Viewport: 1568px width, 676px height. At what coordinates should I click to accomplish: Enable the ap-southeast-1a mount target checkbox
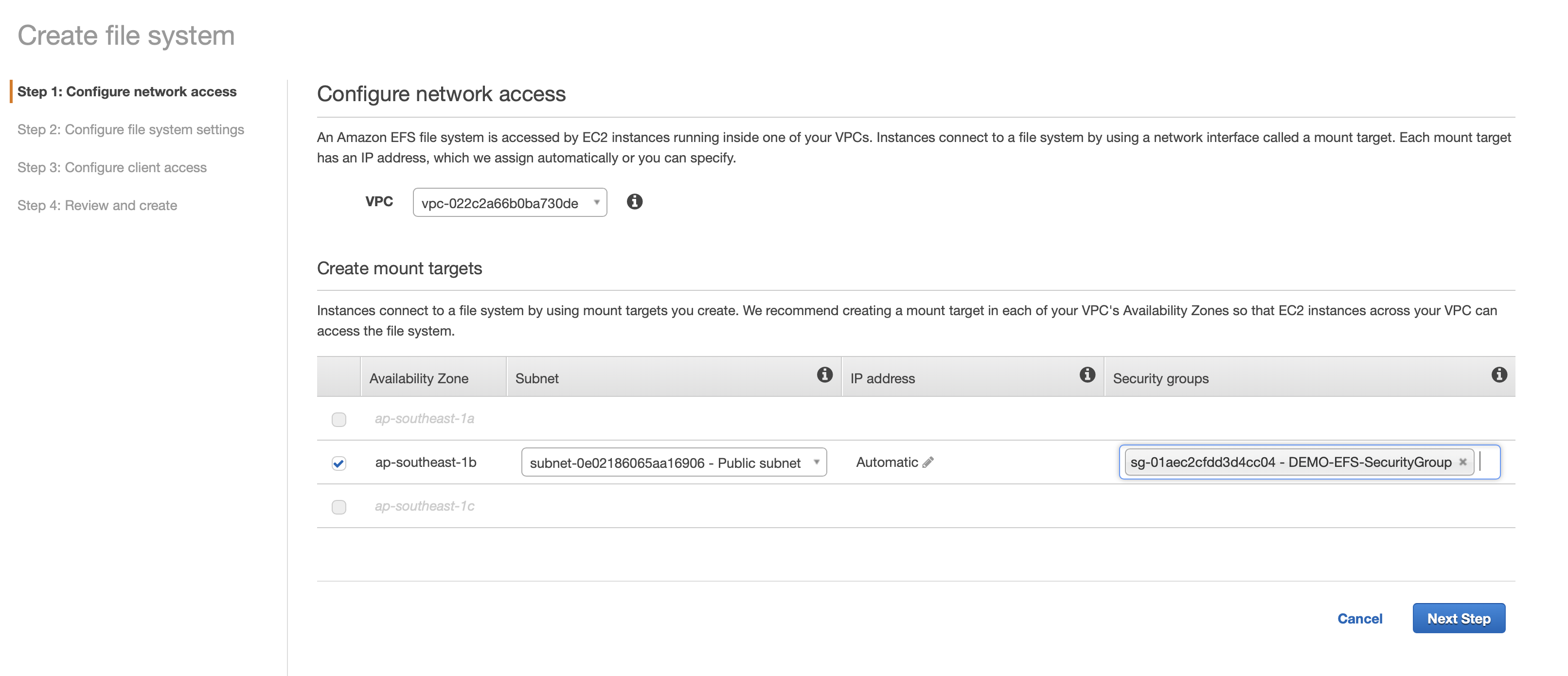(x=339, y=419)
